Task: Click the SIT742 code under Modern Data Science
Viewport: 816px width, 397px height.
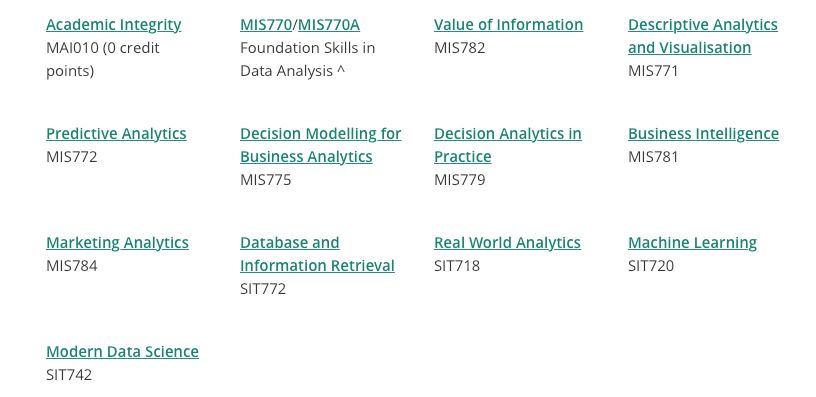Action: point(69,375)
